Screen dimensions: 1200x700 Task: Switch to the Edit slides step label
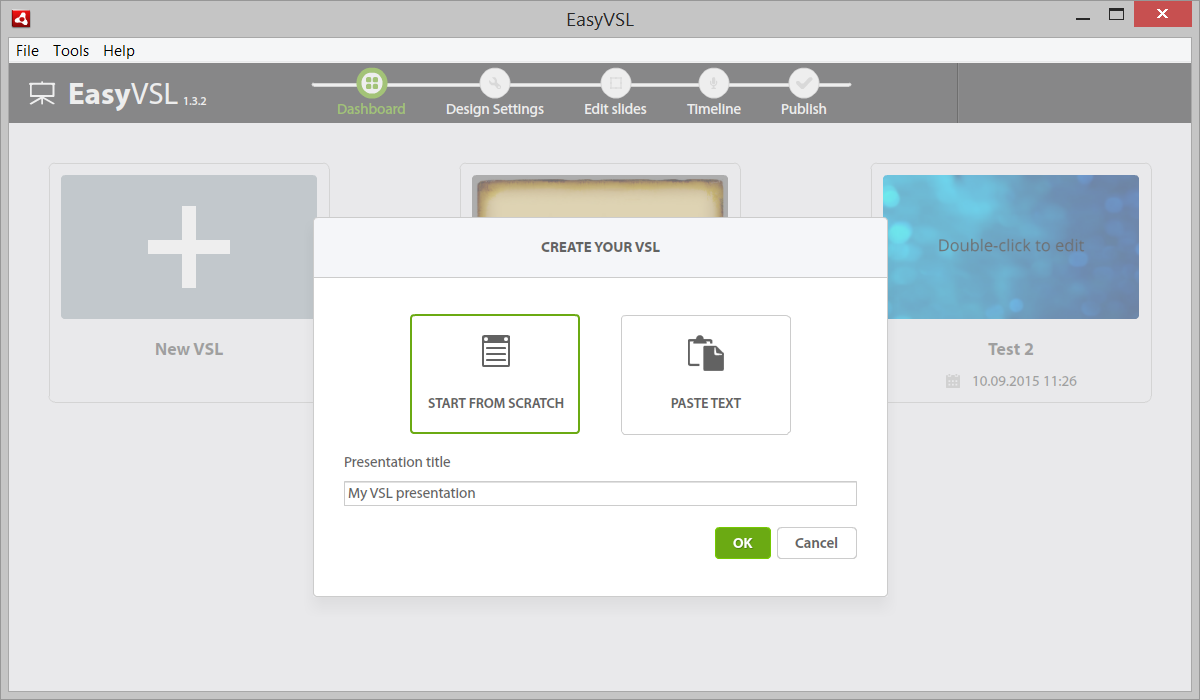coord(616,109)
